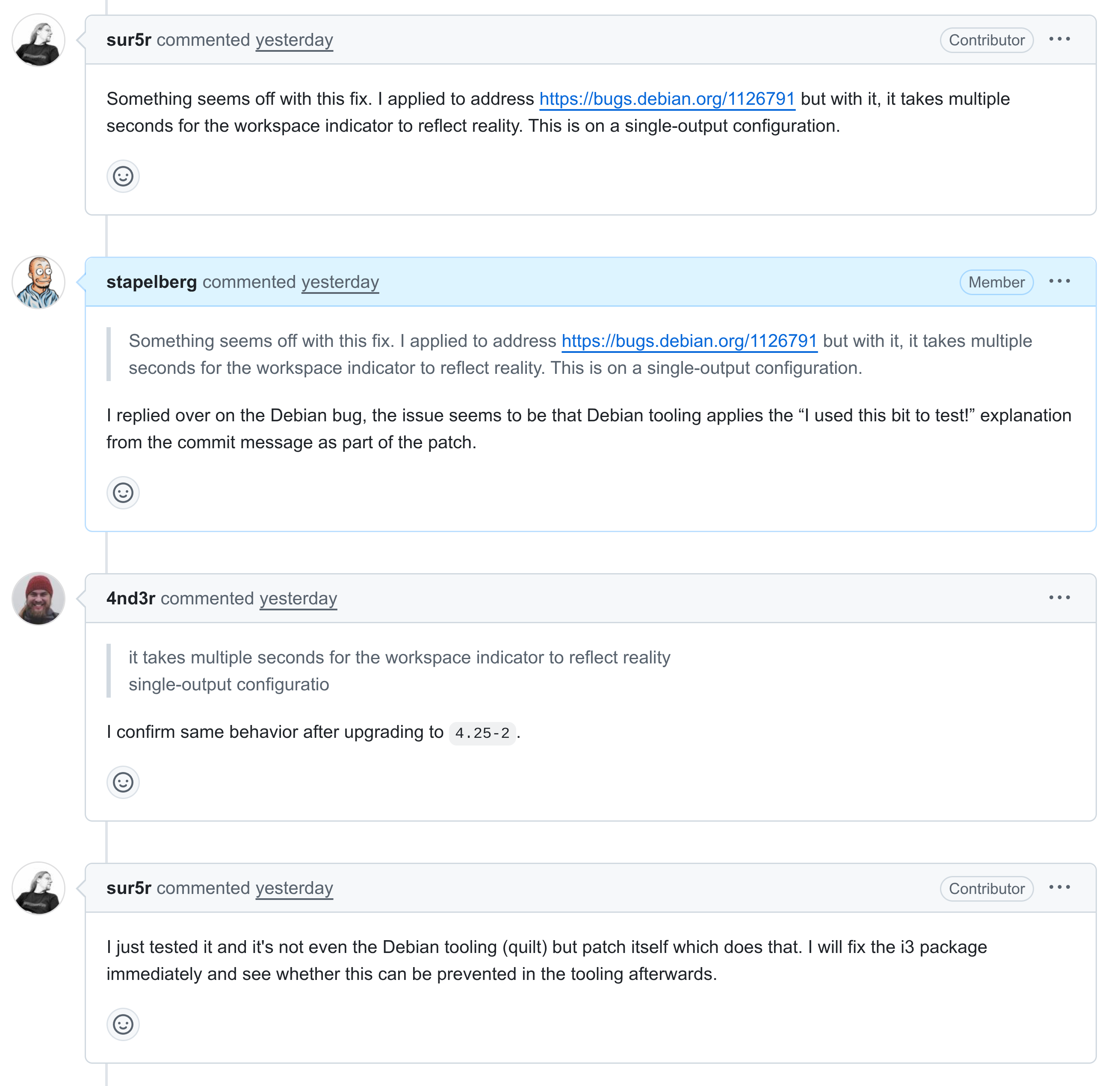
Task: Click sur5r's avatar on the last comment
Action: (38, 889)
